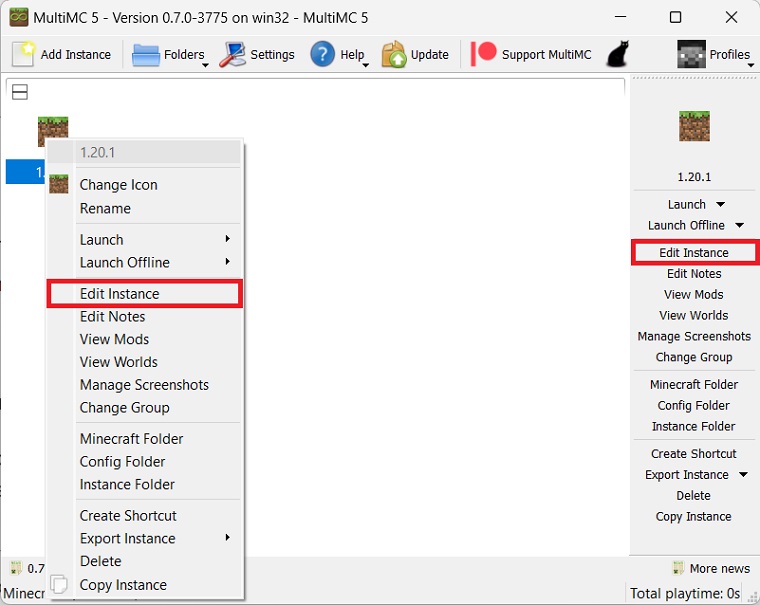Click the group collapse icon above the instance

coord(19,92)
